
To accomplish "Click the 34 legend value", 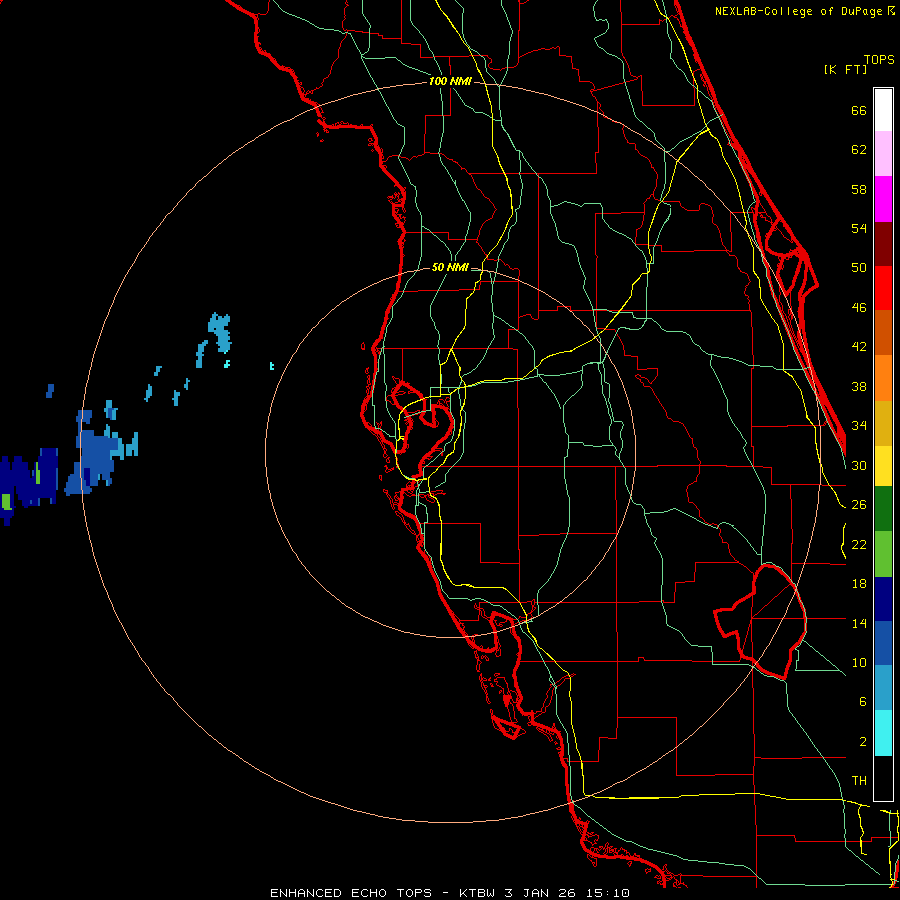I will (859, 425).
